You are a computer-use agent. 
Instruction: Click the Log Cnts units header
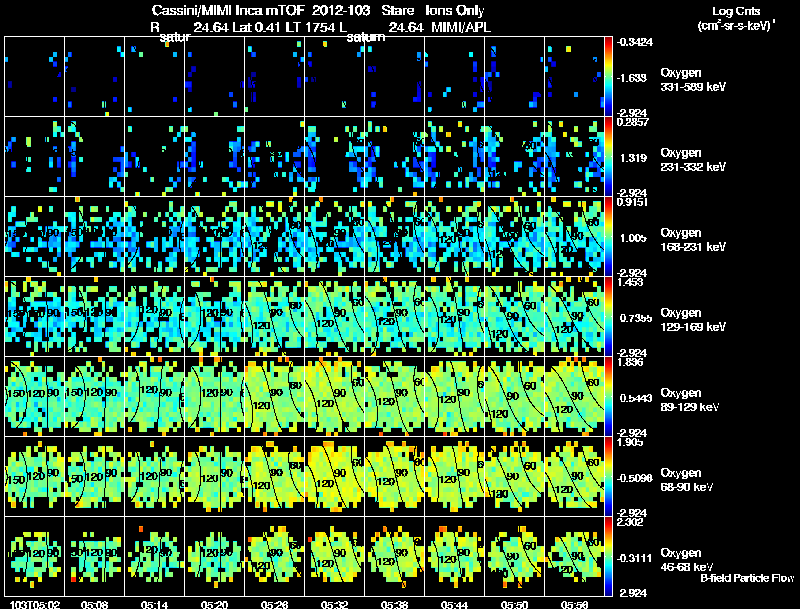pyautogui.click(x=736, y=18)
